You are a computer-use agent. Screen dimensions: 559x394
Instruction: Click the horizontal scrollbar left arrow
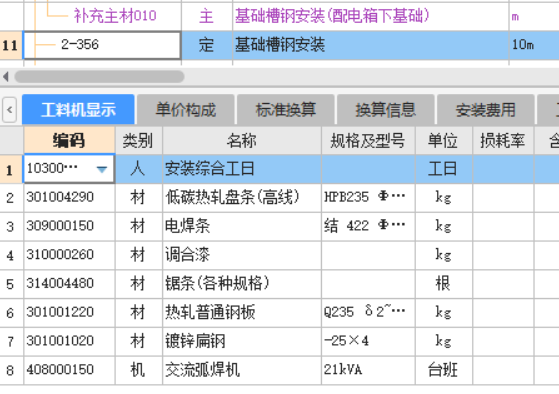[6, 77]
